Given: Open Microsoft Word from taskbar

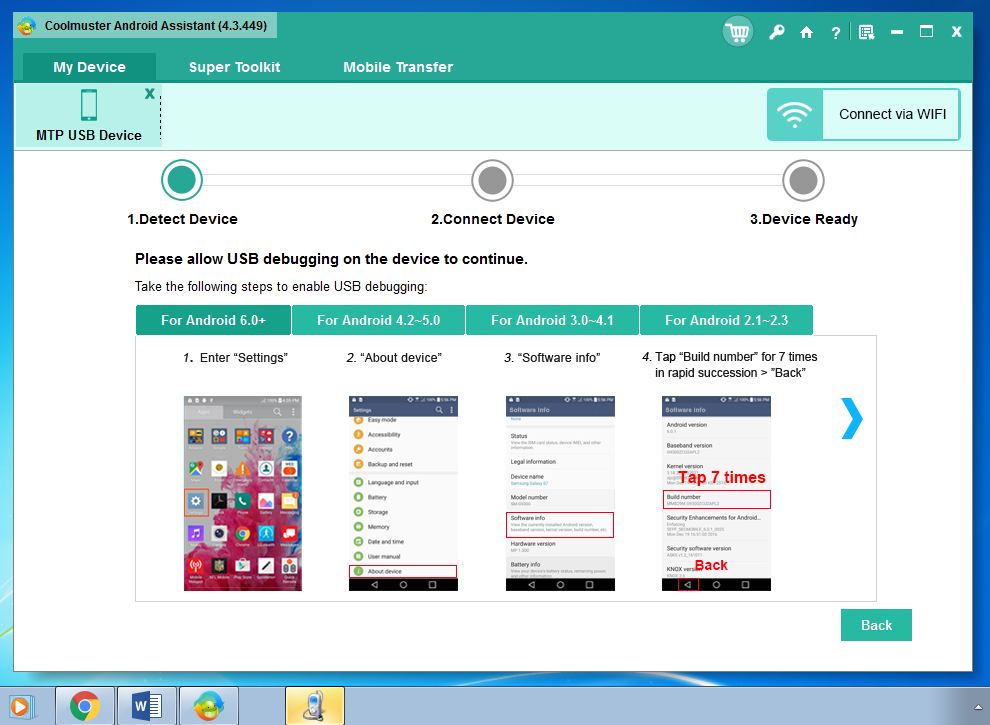Looking at the screenshot, I should click(147, 706).
